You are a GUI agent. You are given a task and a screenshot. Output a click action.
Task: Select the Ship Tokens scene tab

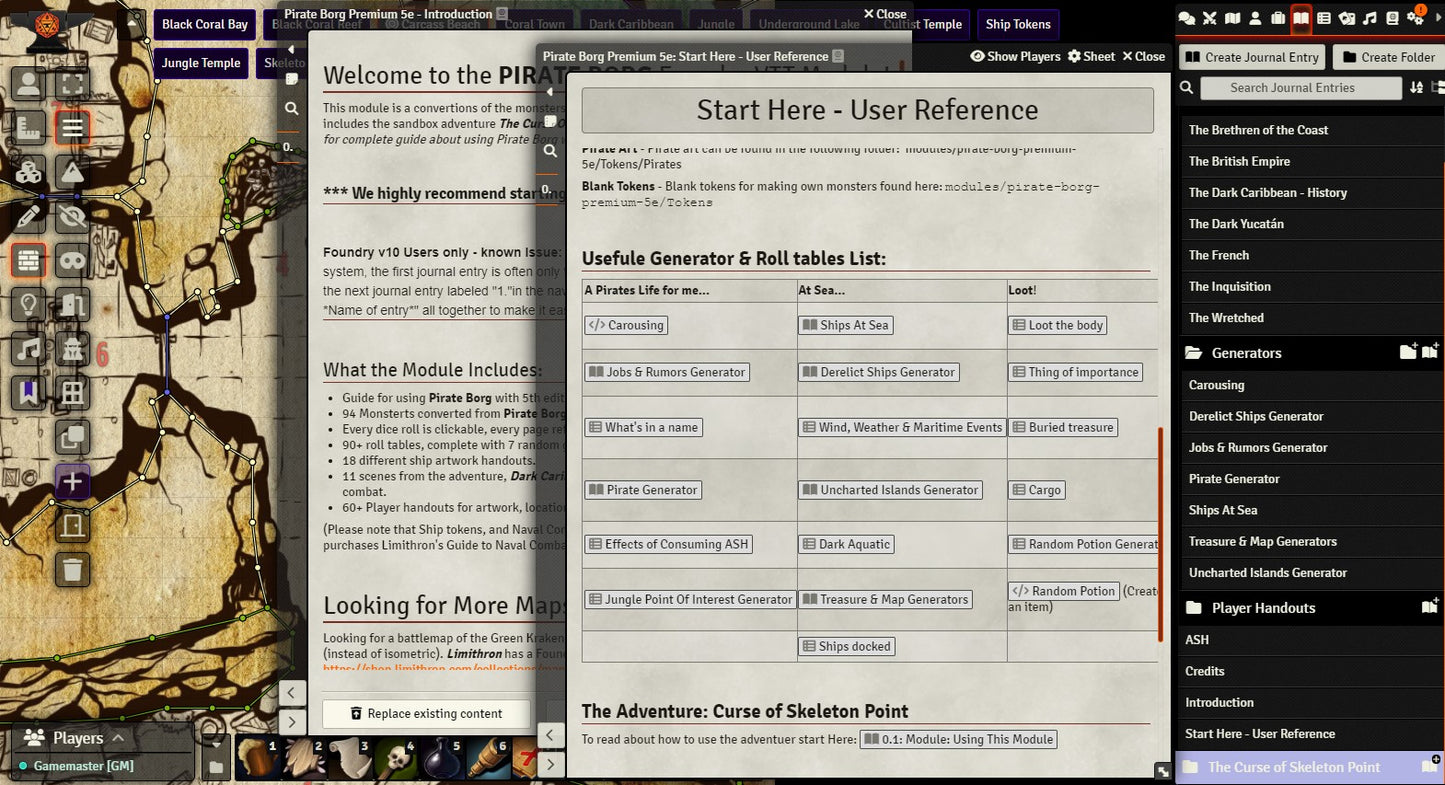point(1018,24)
